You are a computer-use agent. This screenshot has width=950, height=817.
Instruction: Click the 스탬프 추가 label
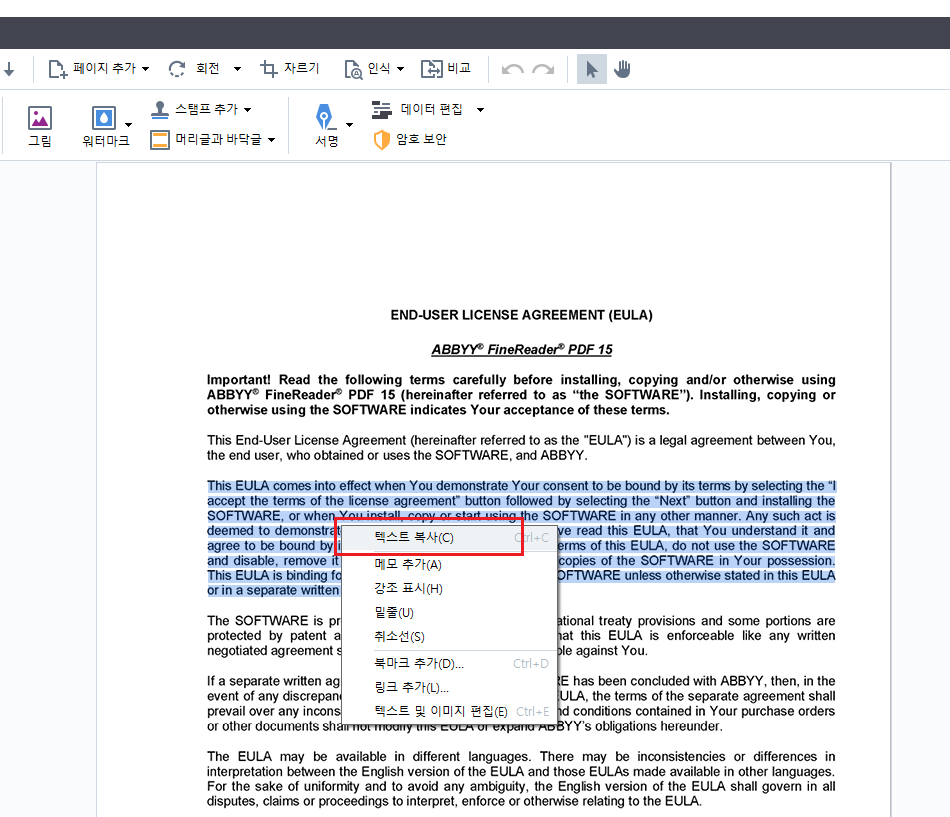coord(207,109)
